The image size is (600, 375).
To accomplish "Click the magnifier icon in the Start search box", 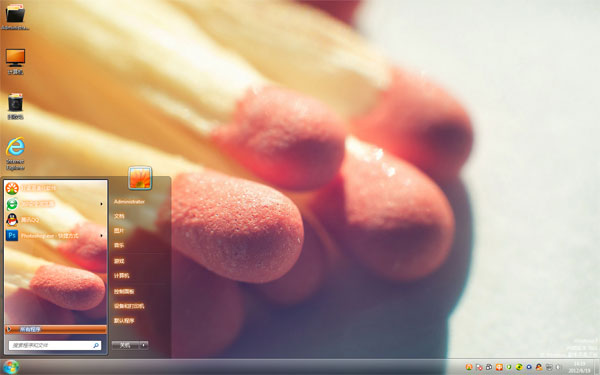I will click(x=96, y=345).
